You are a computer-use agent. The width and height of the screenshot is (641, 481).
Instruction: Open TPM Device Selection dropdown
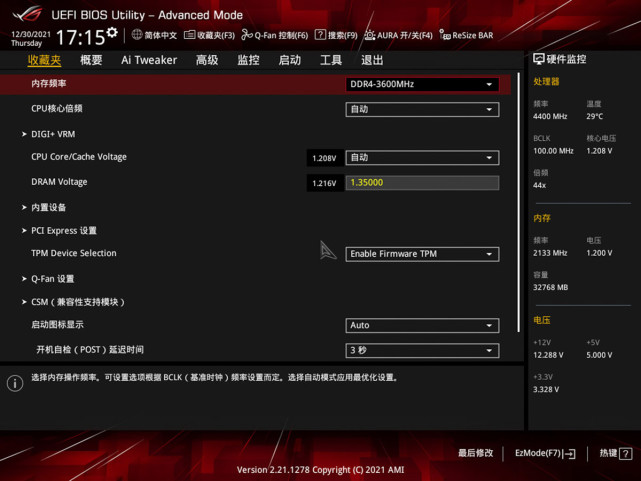pos(422,254)
